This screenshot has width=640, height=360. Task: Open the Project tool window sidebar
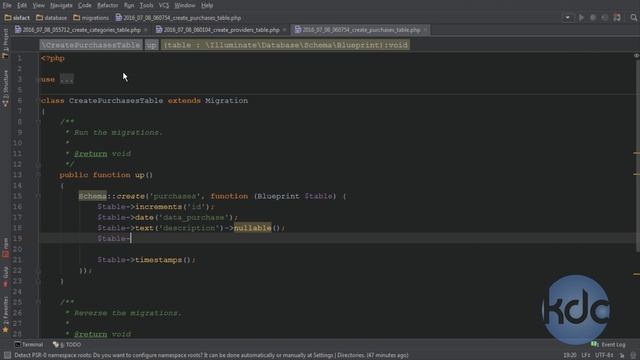[x=5, y=44]
